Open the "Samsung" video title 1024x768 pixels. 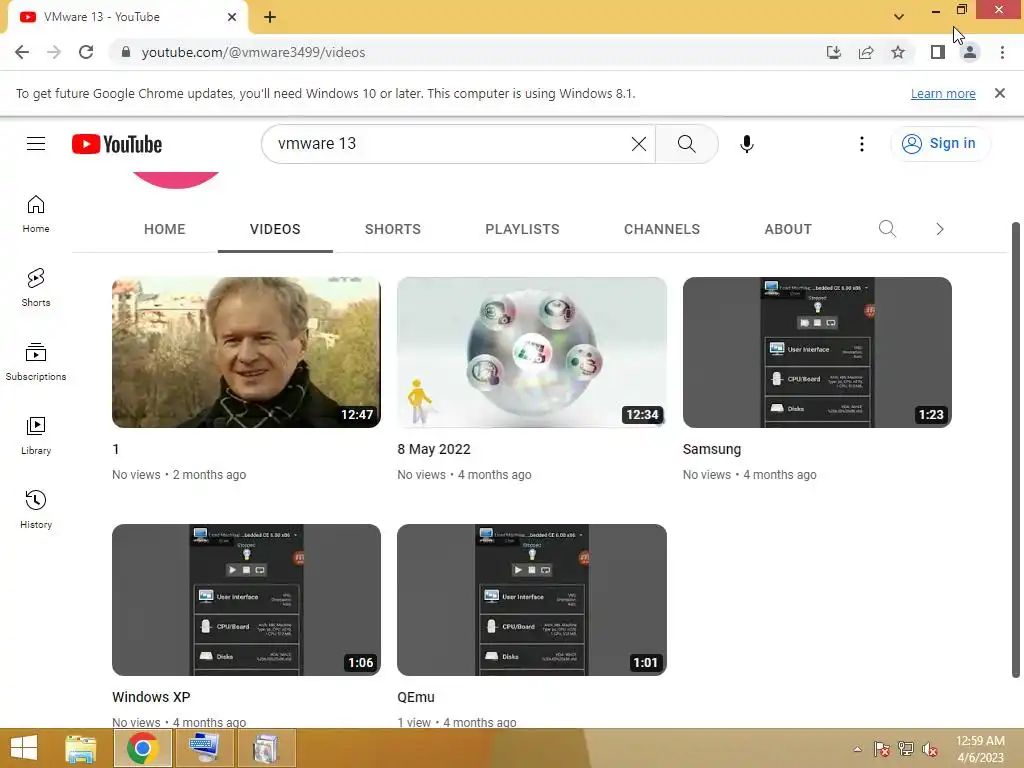pyautogui.click(x=712, y=449)
